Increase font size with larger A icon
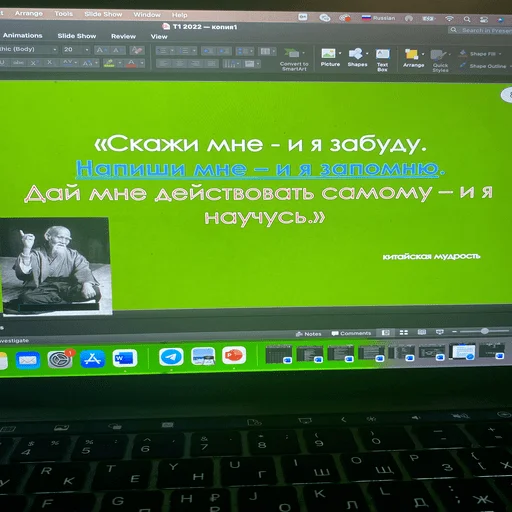This screenshot has height=512, width=512. (101, 50)
